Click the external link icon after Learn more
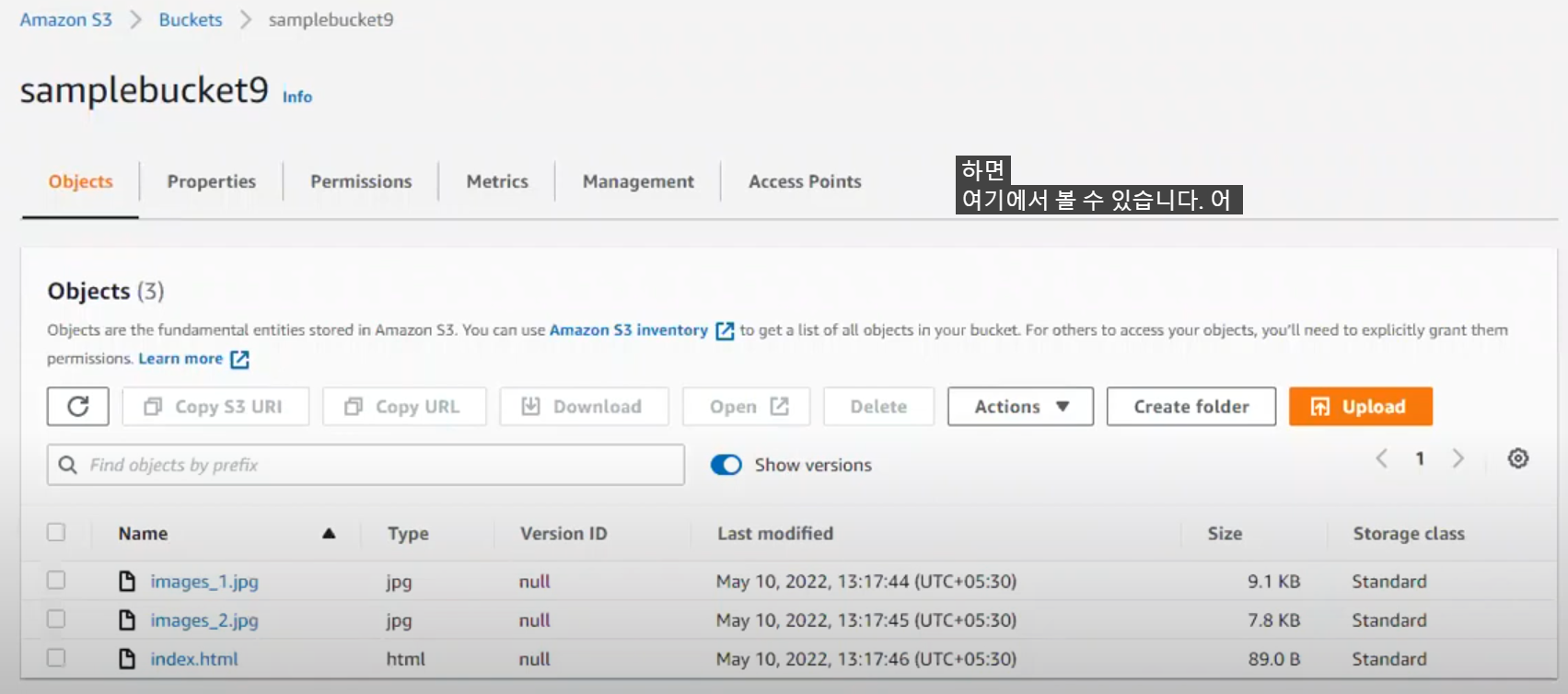 click(239, 359)
